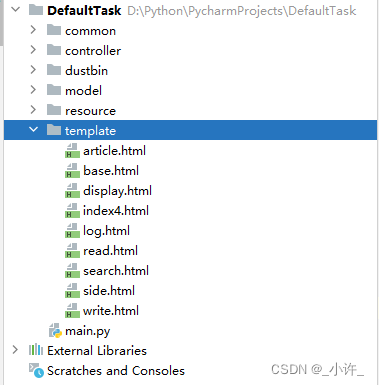Expand the common folder arrow
This screenshot has width=379, height=385.
point(33,30)
